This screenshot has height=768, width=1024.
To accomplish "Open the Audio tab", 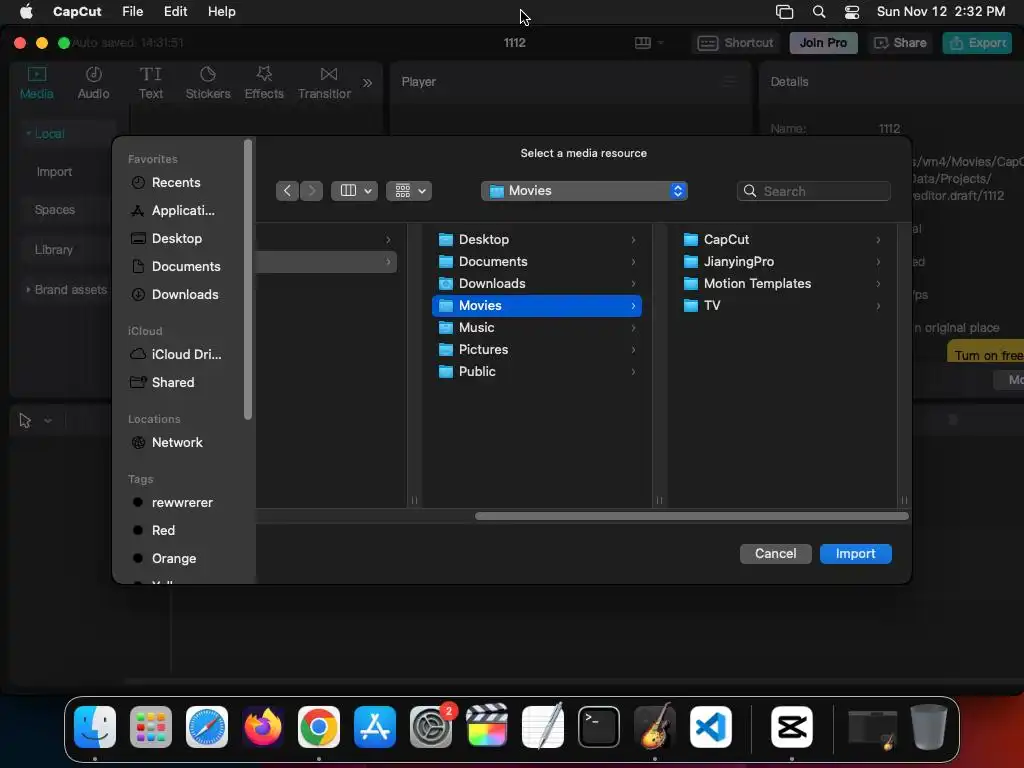I will [x=93, y=83].
